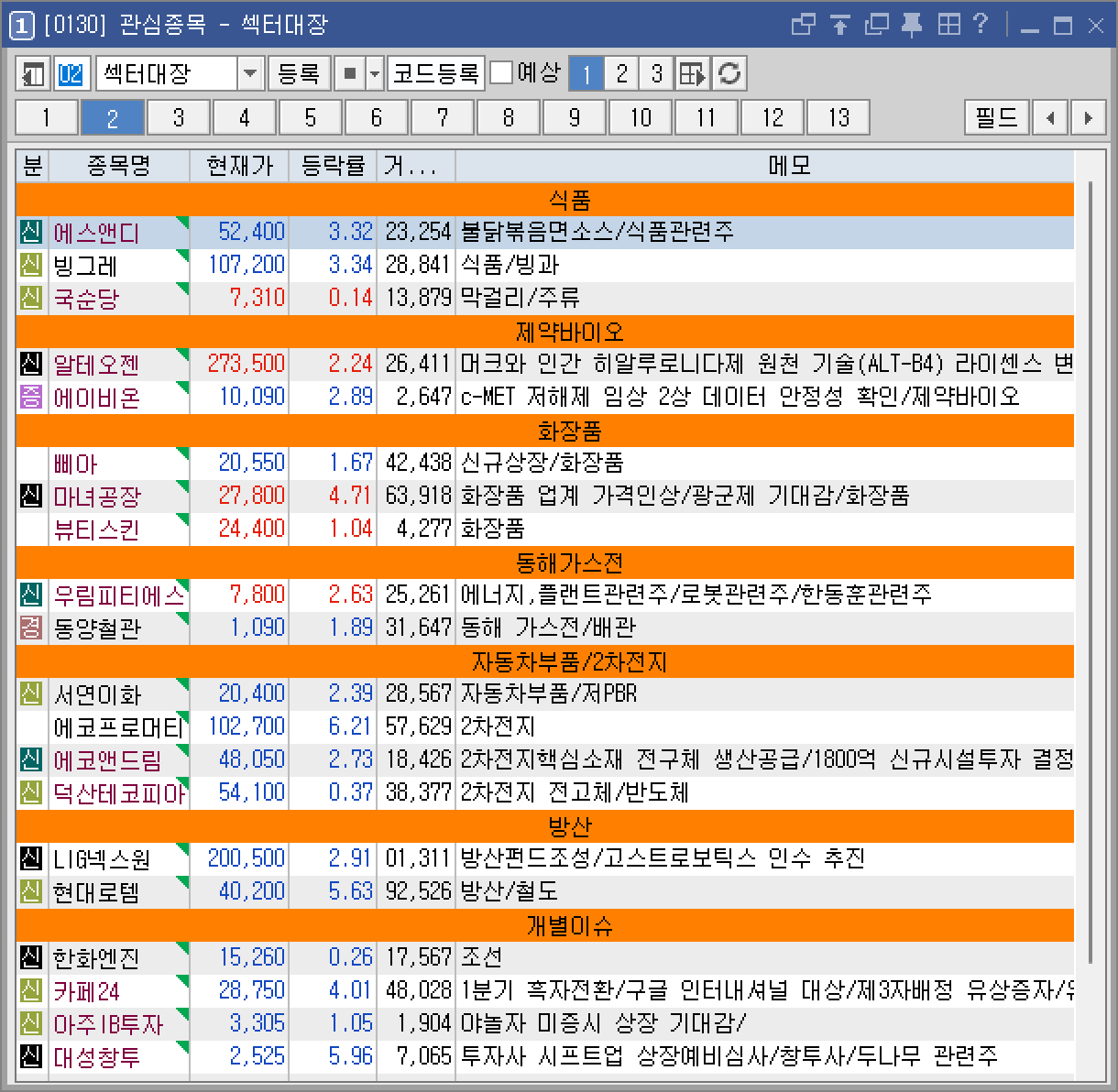This screenshot has width=1118, height=1092.
Task: Switch to group tab 1
Action: (47, 118)
